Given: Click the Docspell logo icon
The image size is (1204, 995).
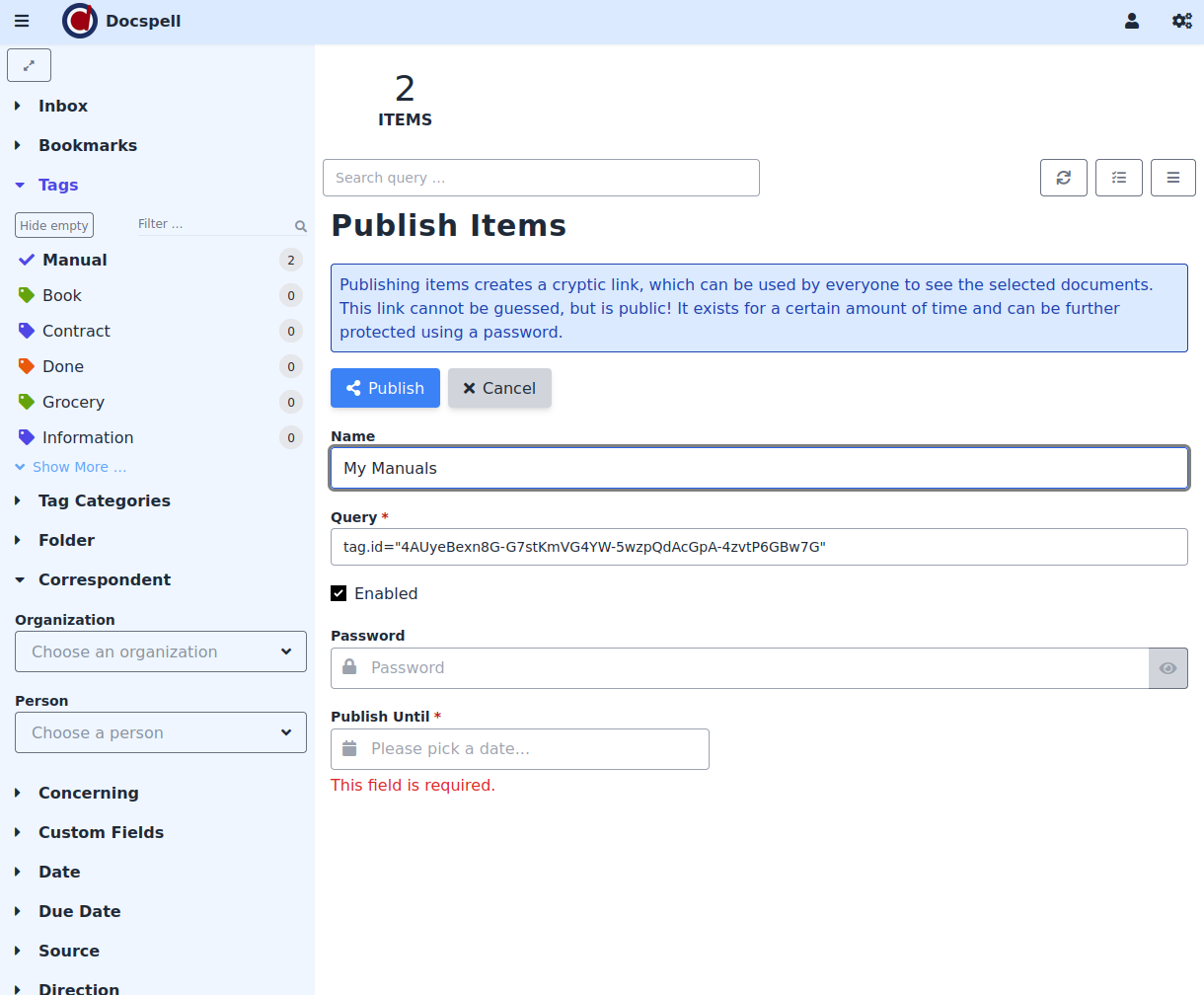Looking at the screenshot, I should coord(80,21).
